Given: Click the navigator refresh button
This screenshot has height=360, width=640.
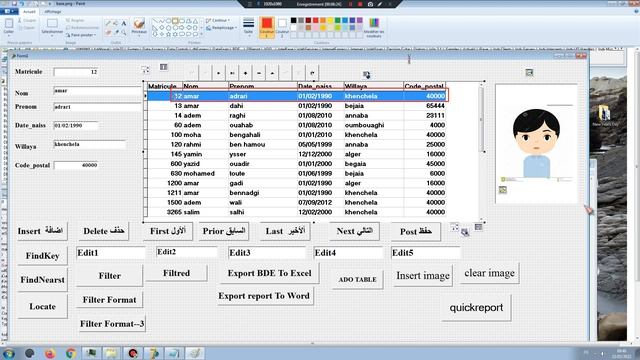Looking at the screenshot, I should pyautogui.click(x=312, y=73).
